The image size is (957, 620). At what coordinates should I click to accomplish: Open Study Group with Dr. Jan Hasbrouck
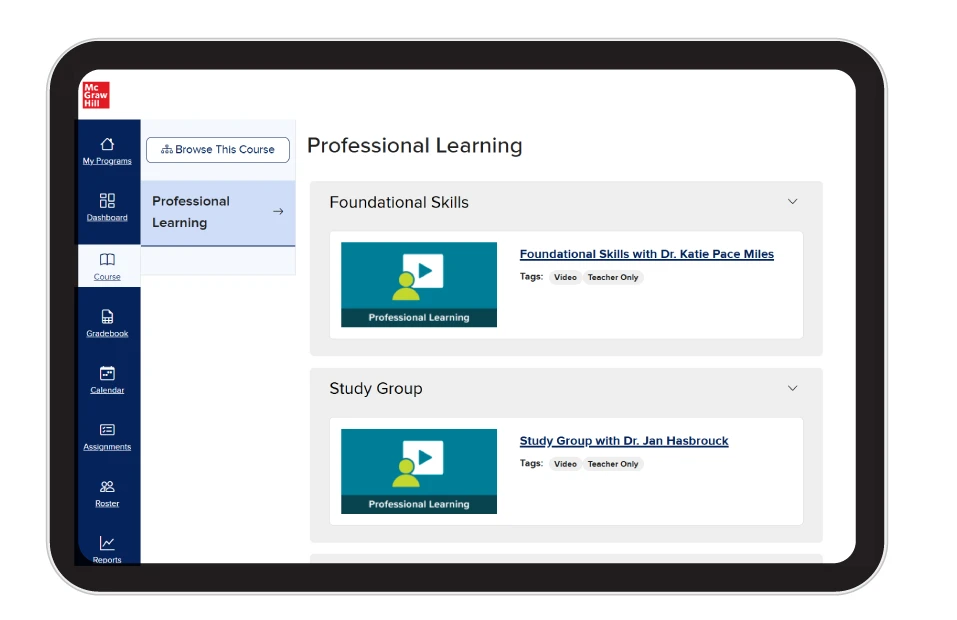click(624, 440)
